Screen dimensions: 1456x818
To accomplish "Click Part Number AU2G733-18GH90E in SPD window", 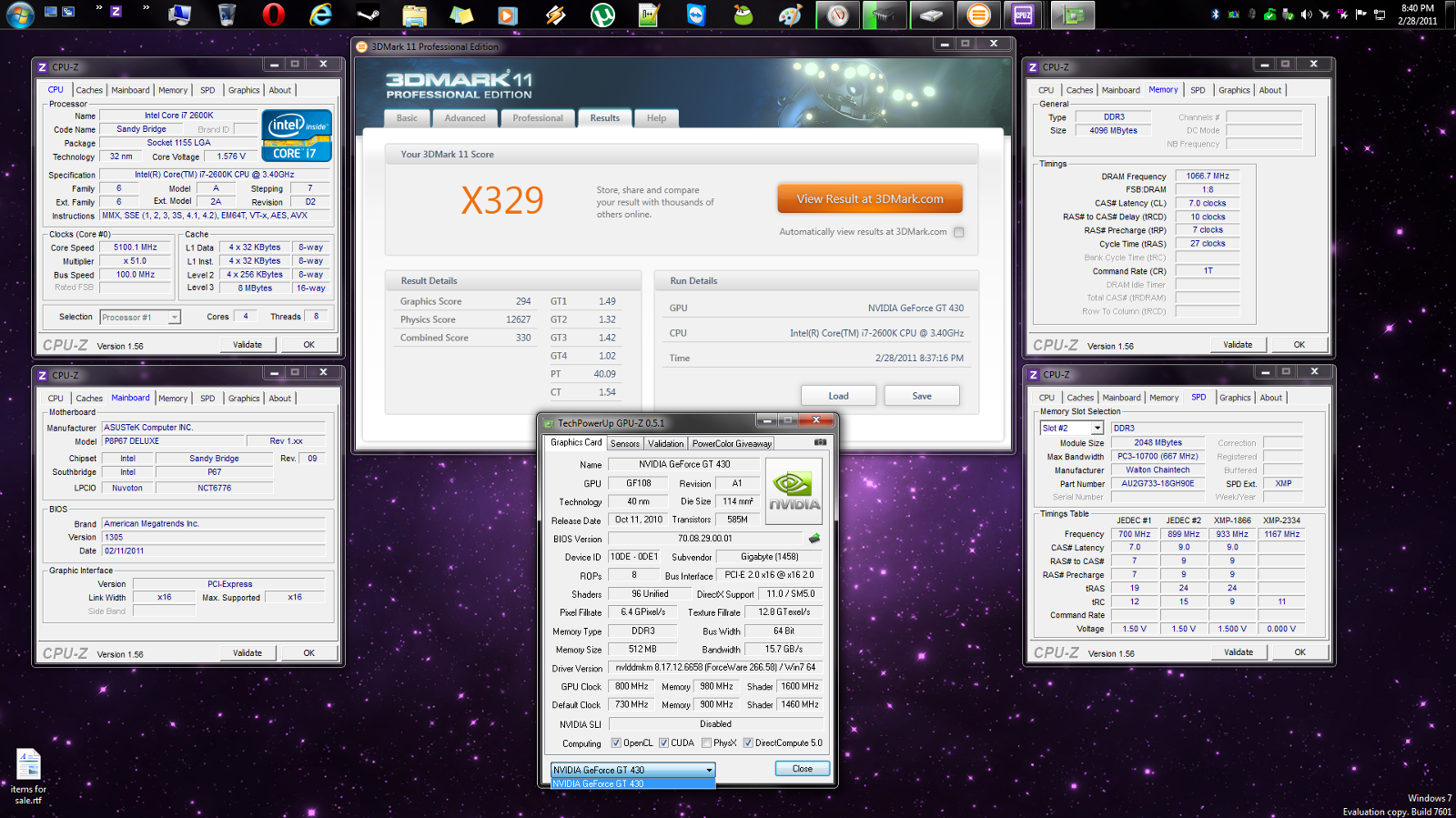I will (1158, 484).
